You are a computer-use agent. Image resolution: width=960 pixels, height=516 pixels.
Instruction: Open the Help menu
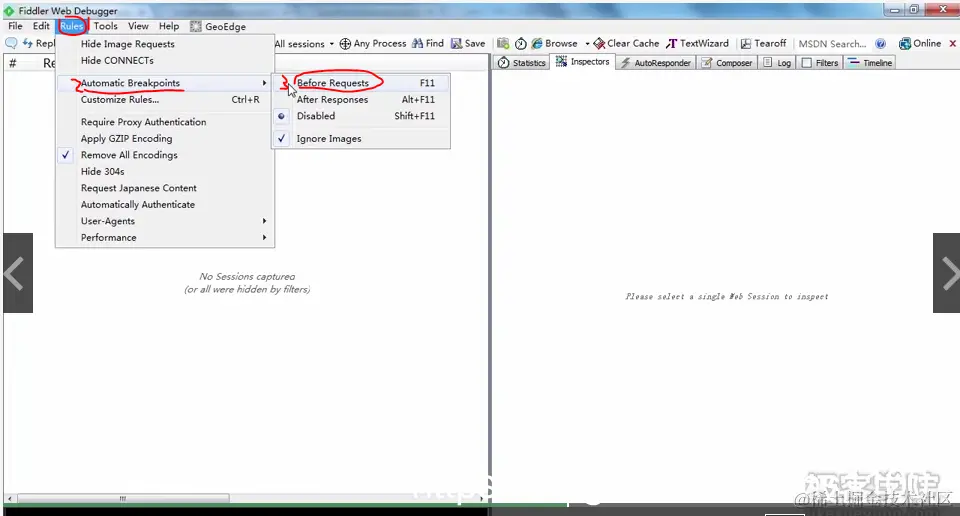(169, 26)
